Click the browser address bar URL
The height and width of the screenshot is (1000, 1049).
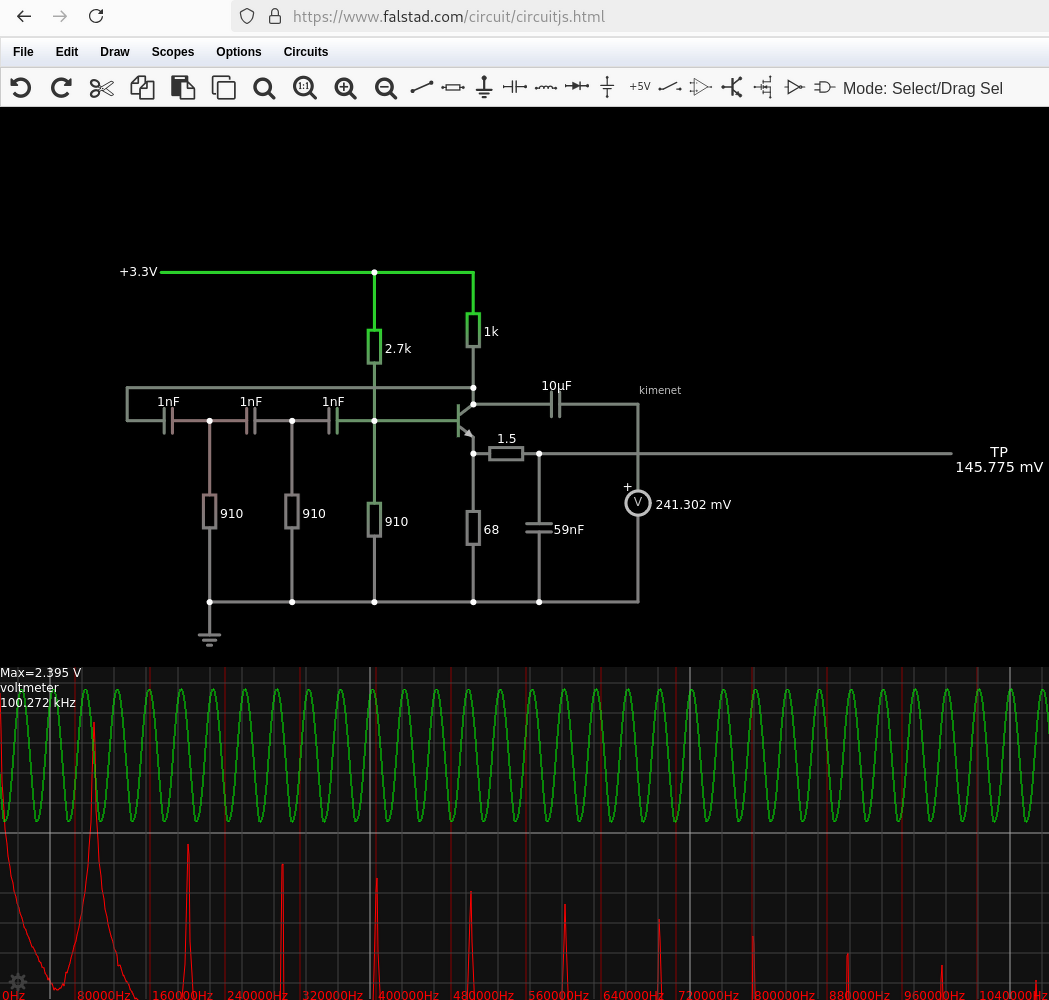(x=448, y=17)
